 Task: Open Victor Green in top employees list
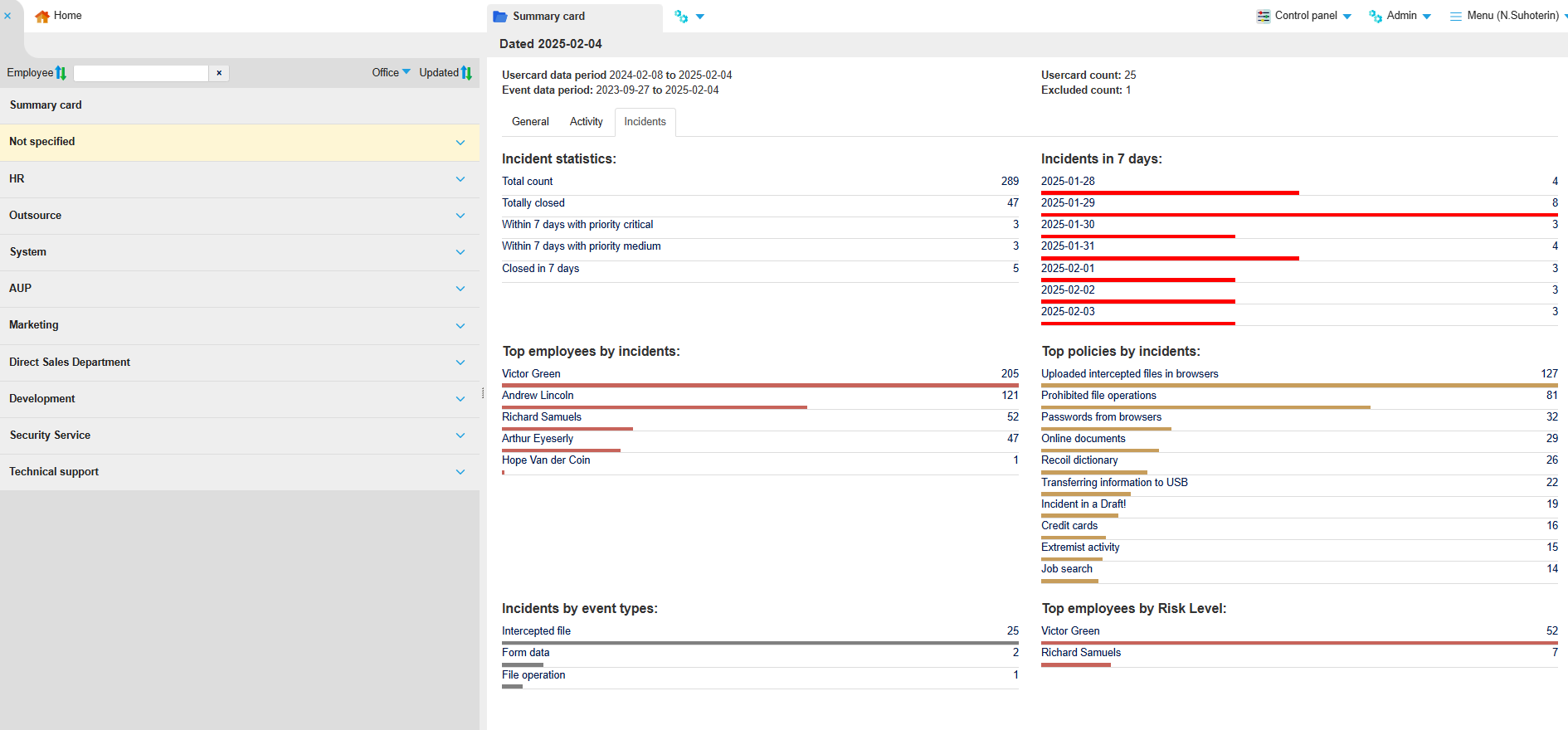pos(531,374)
